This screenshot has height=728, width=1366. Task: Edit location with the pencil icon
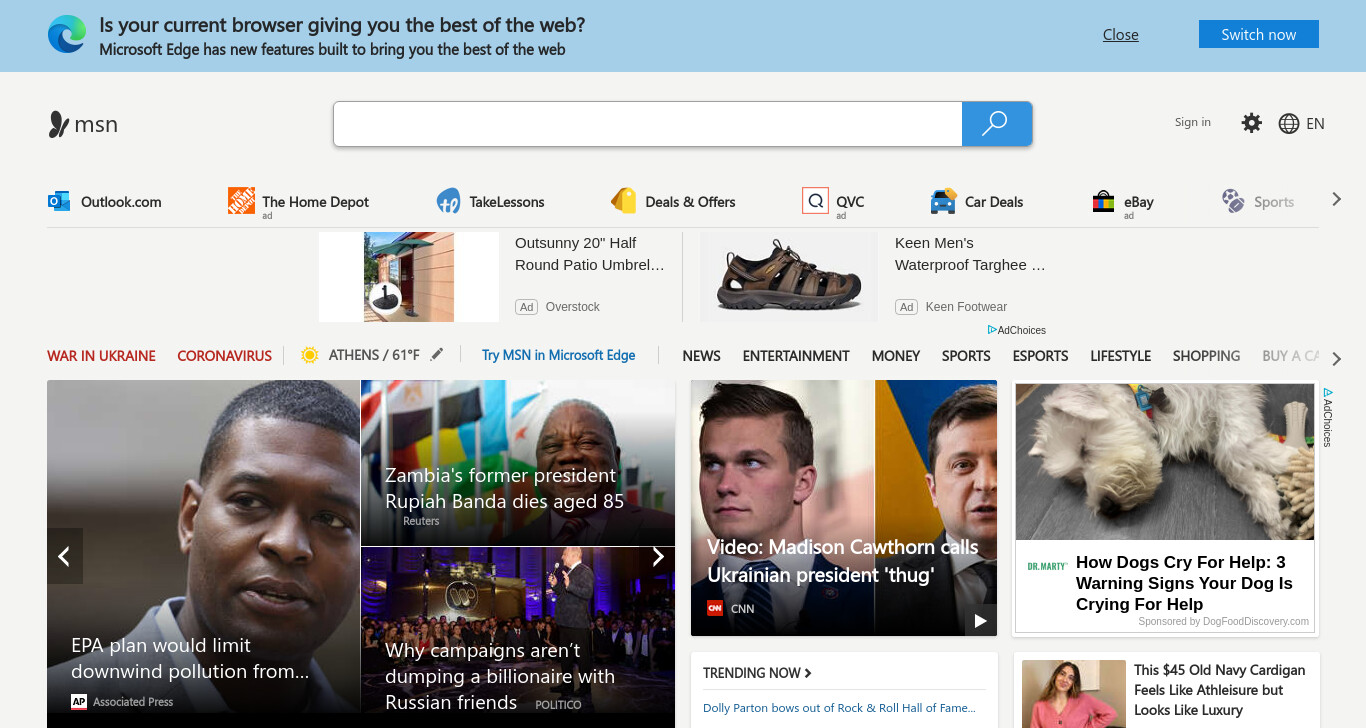[437, 354]
